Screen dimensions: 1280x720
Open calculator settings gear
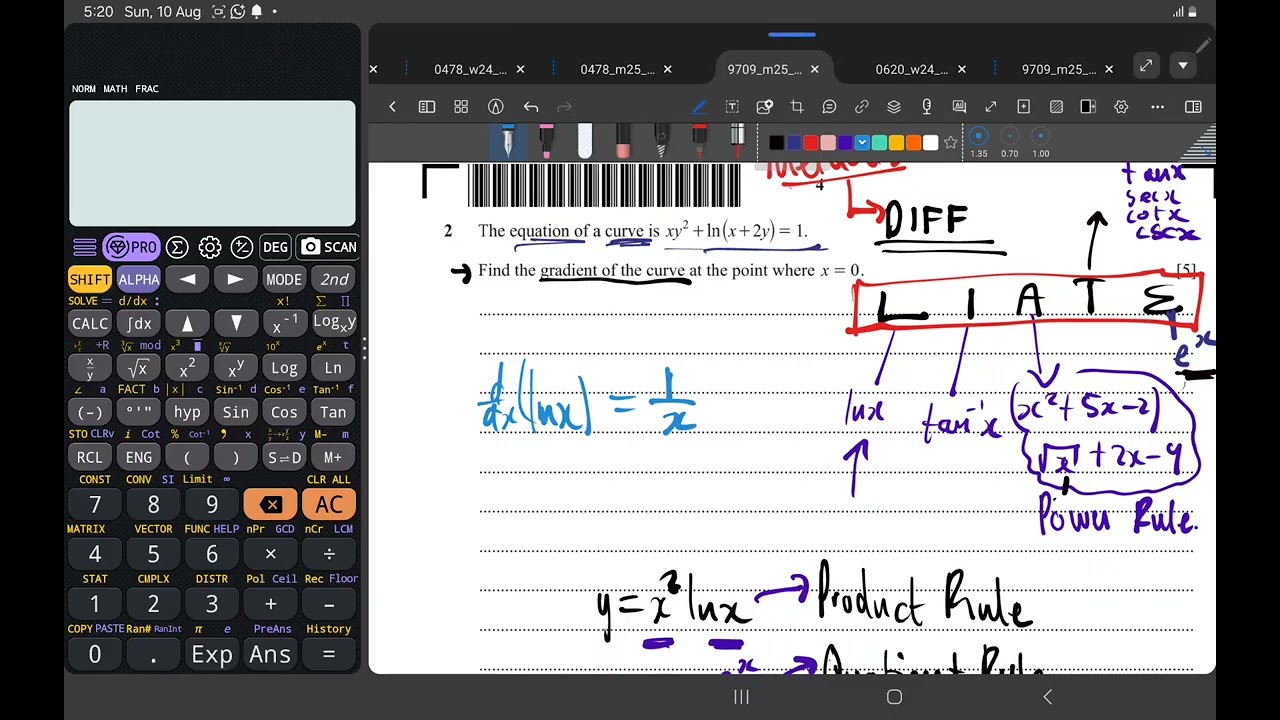click(x=209, y=247)
